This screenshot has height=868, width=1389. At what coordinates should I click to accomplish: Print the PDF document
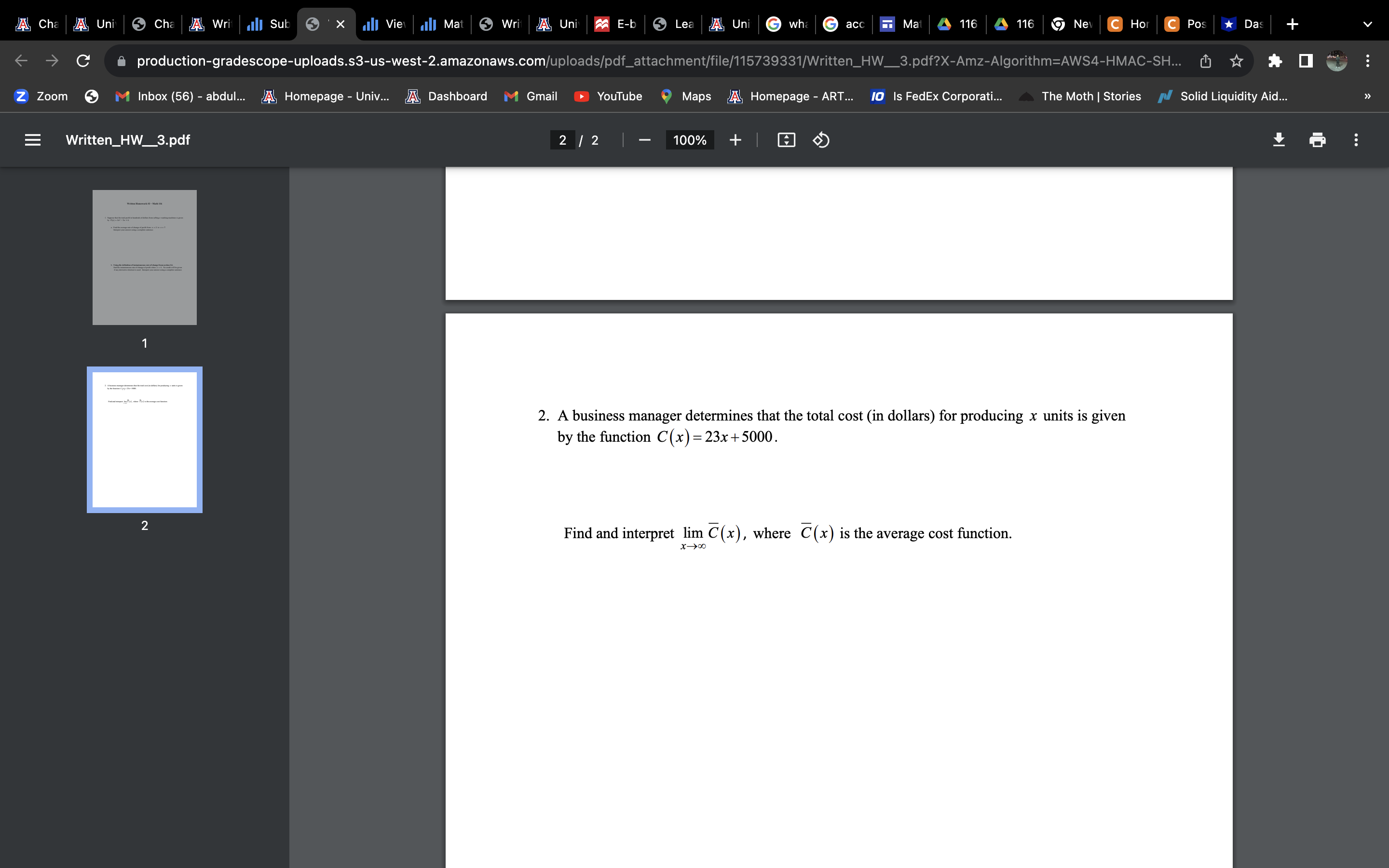pos(1317,140)
